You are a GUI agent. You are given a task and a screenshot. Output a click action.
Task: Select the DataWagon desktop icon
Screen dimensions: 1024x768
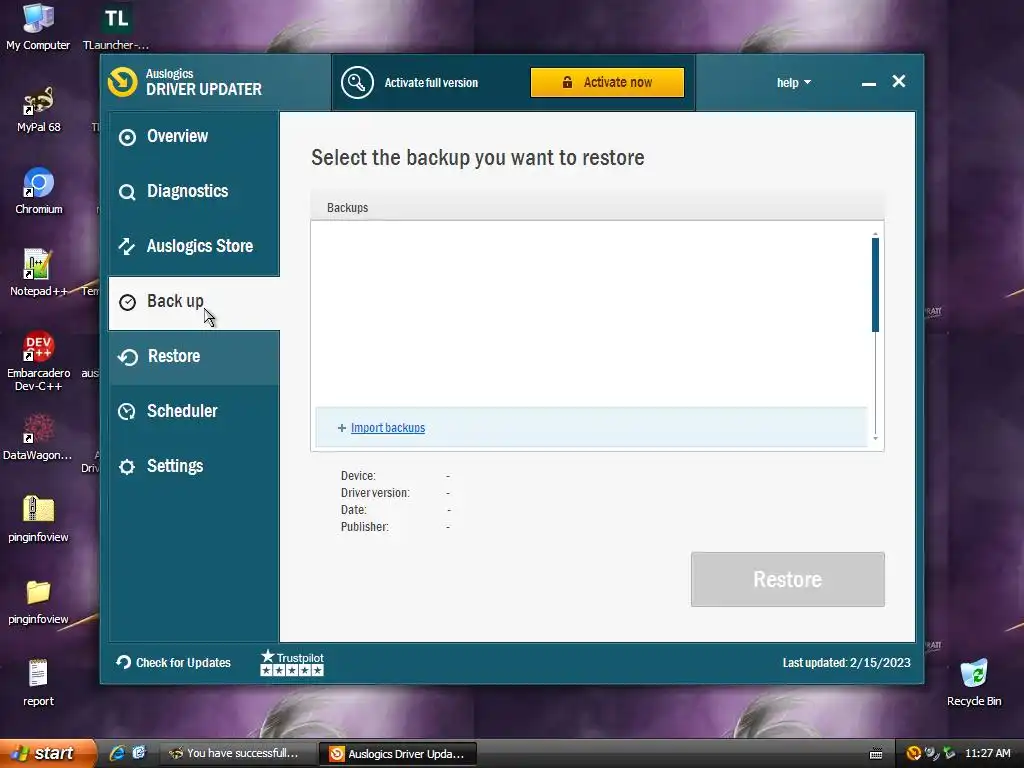click(38, 437)
